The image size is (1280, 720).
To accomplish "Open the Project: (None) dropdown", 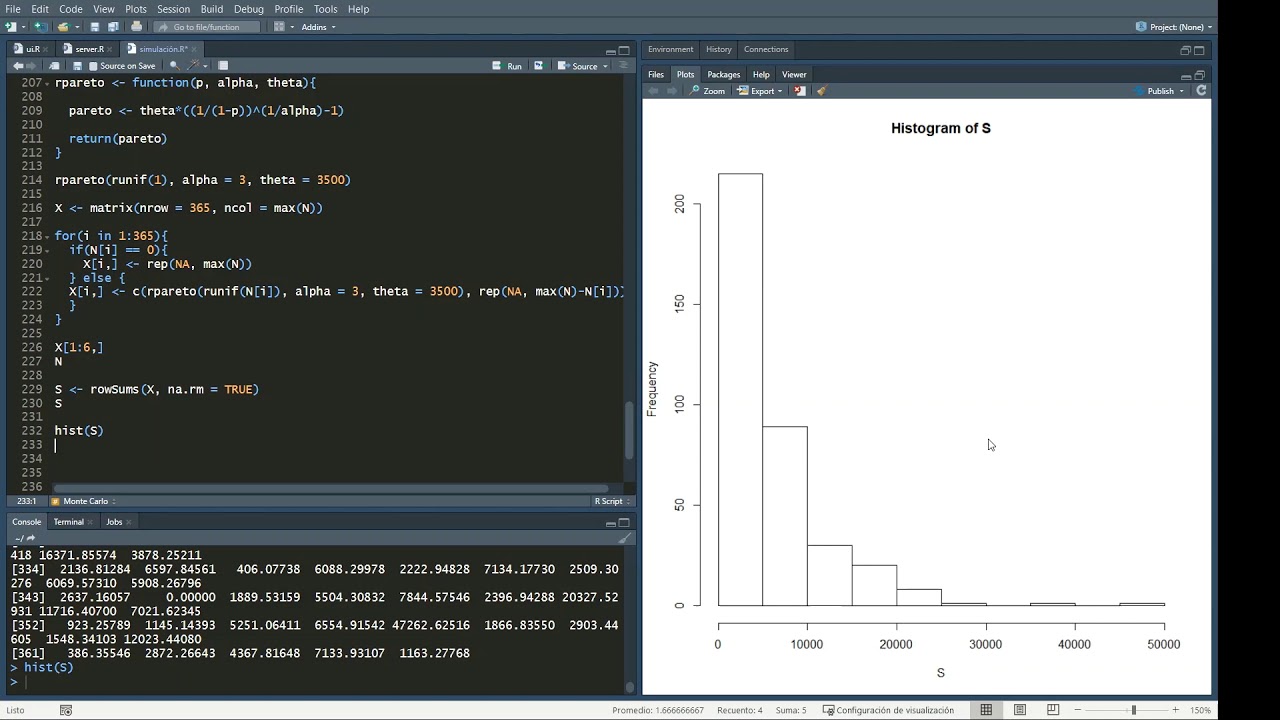I will point(1174,27).
